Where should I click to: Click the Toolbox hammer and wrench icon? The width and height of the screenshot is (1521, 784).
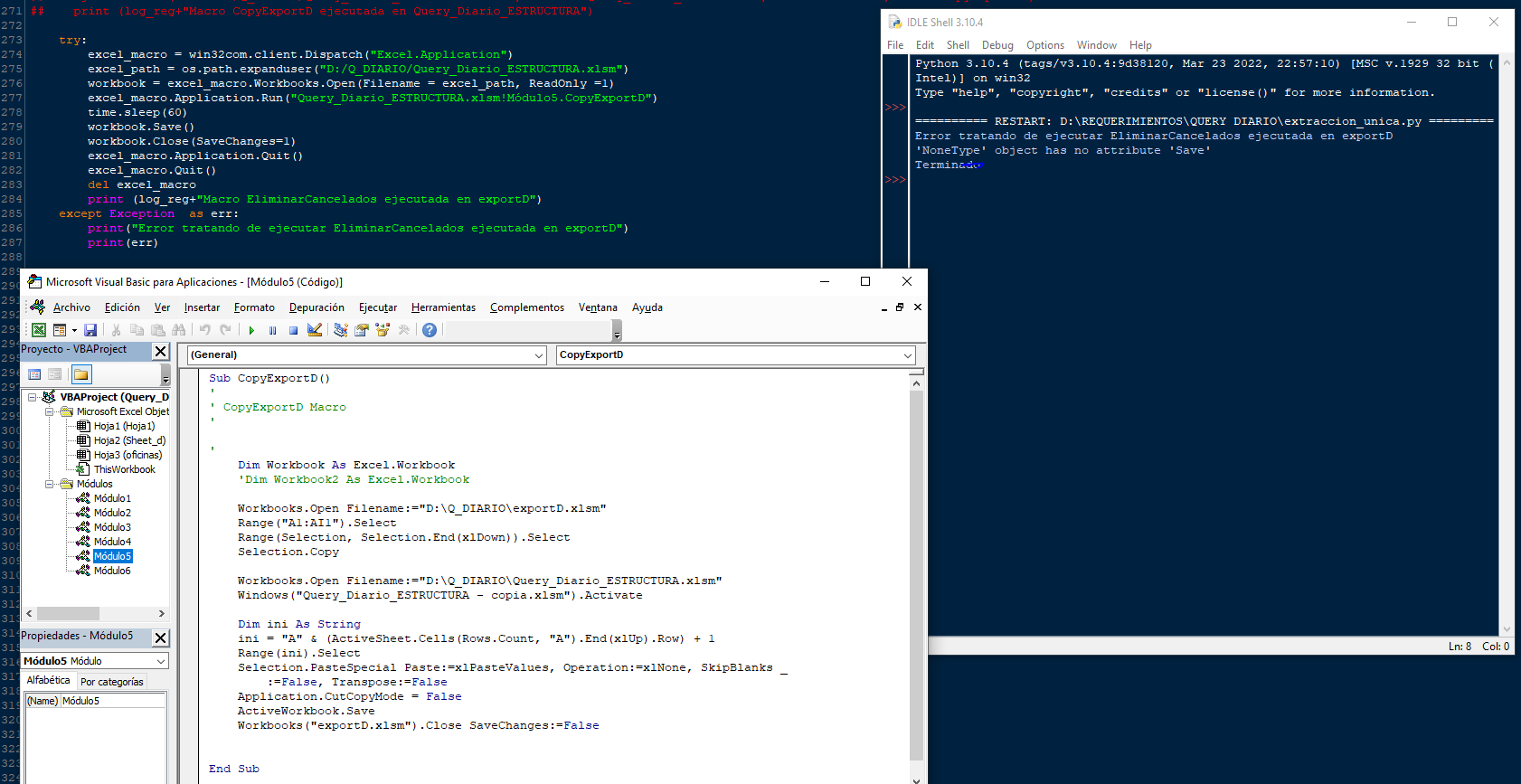[403, 330]
